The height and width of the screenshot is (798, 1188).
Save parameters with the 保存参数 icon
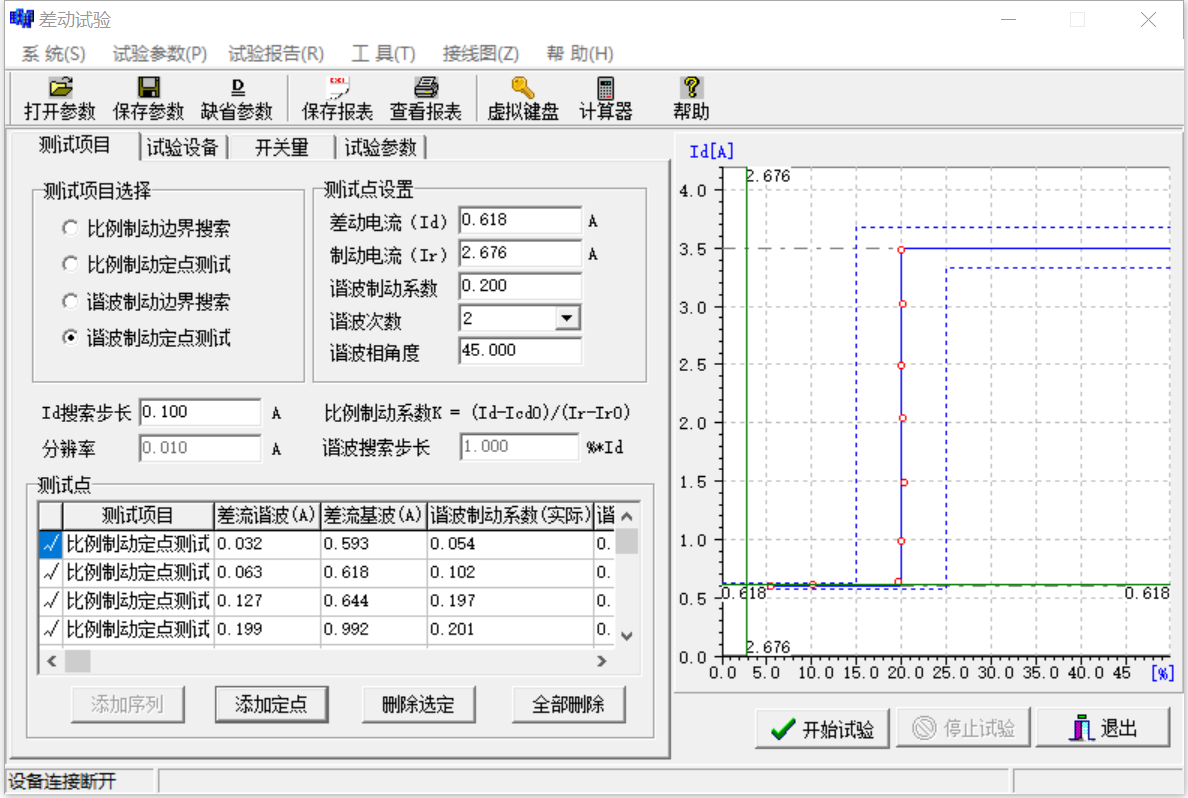148,98
